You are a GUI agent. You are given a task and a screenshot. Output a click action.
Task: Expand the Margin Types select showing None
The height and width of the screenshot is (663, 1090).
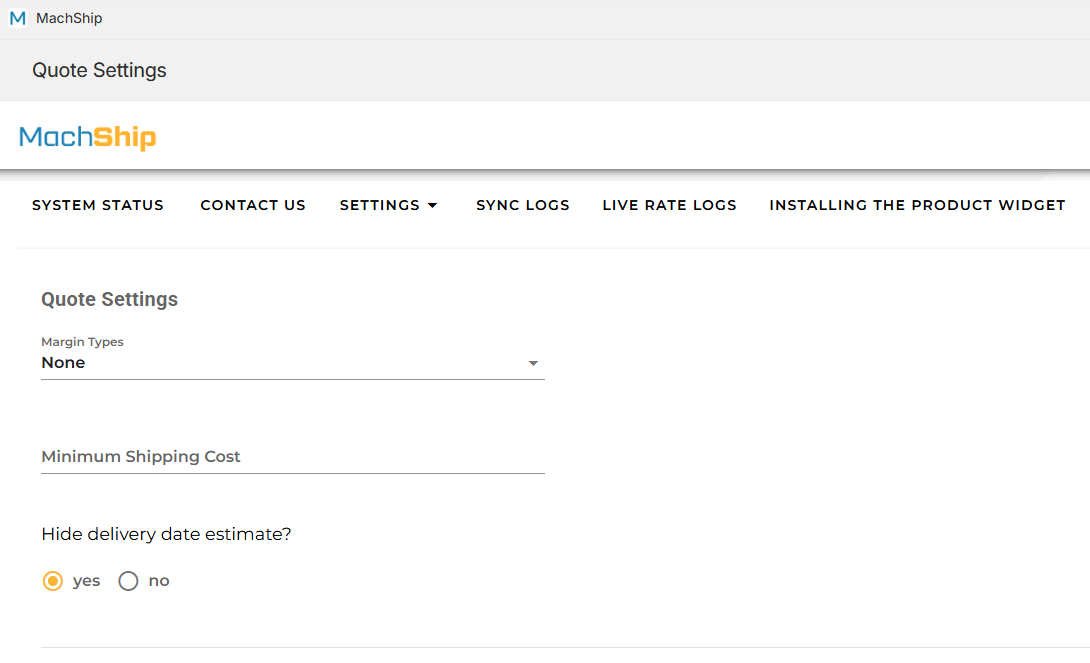click(280, 363)
